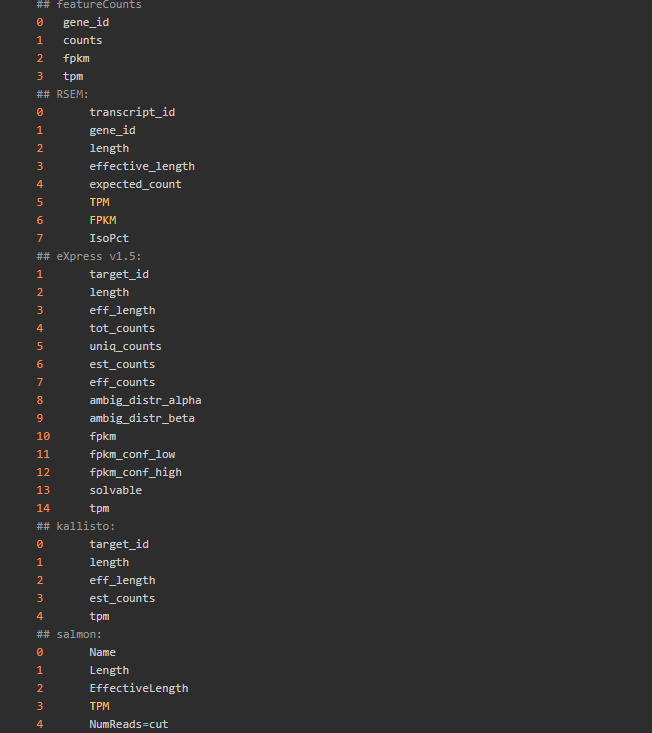Select the 'effective_length' field

(142, 166)
